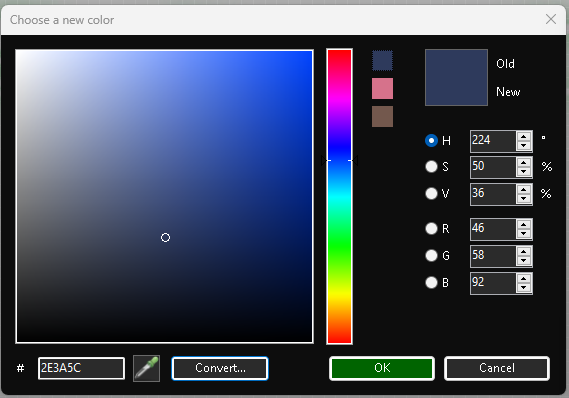Viewport: 569px width, 398px height.
Task: Decrease the R value with down arrow
Action: (523, 234)
